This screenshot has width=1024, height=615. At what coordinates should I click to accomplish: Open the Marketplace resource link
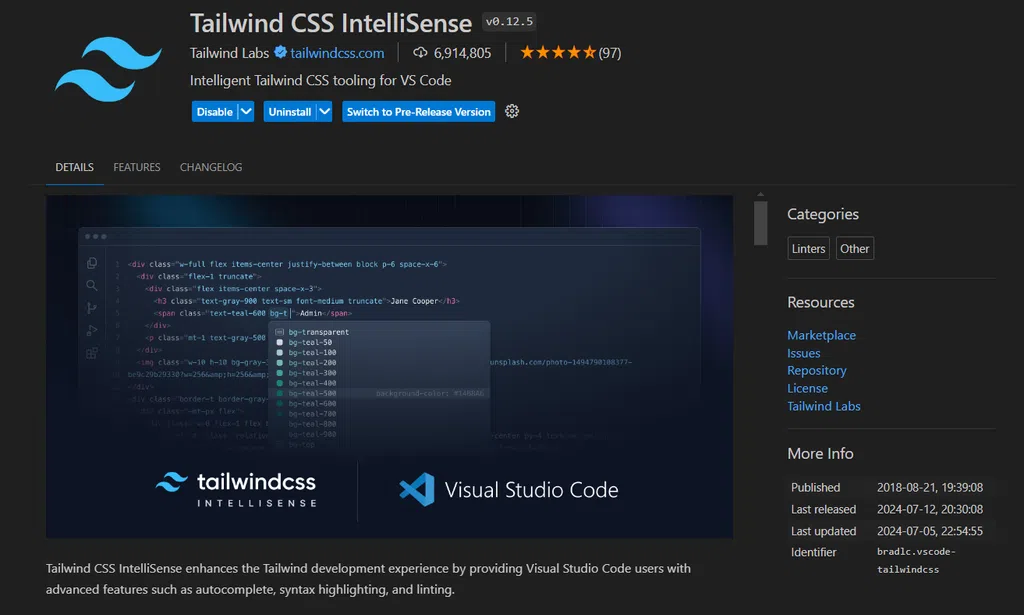822,335
